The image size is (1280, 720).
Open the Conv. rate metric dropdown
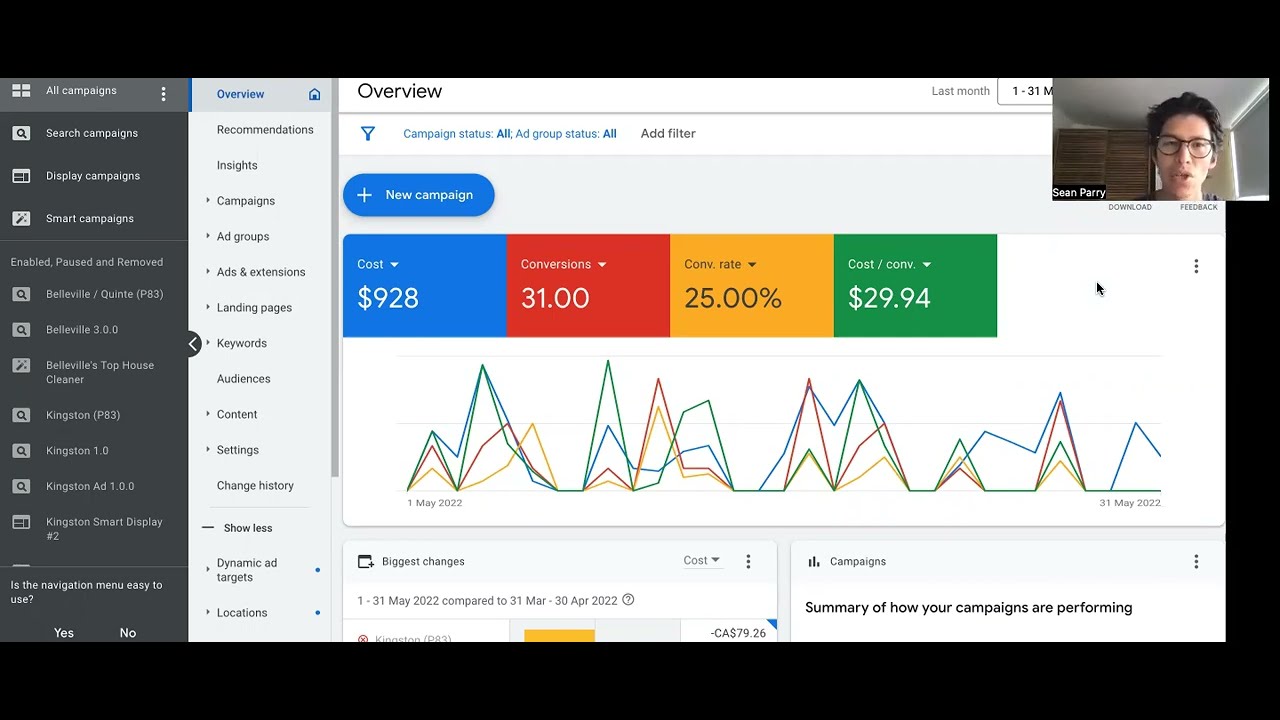click(x=752, y=265)
